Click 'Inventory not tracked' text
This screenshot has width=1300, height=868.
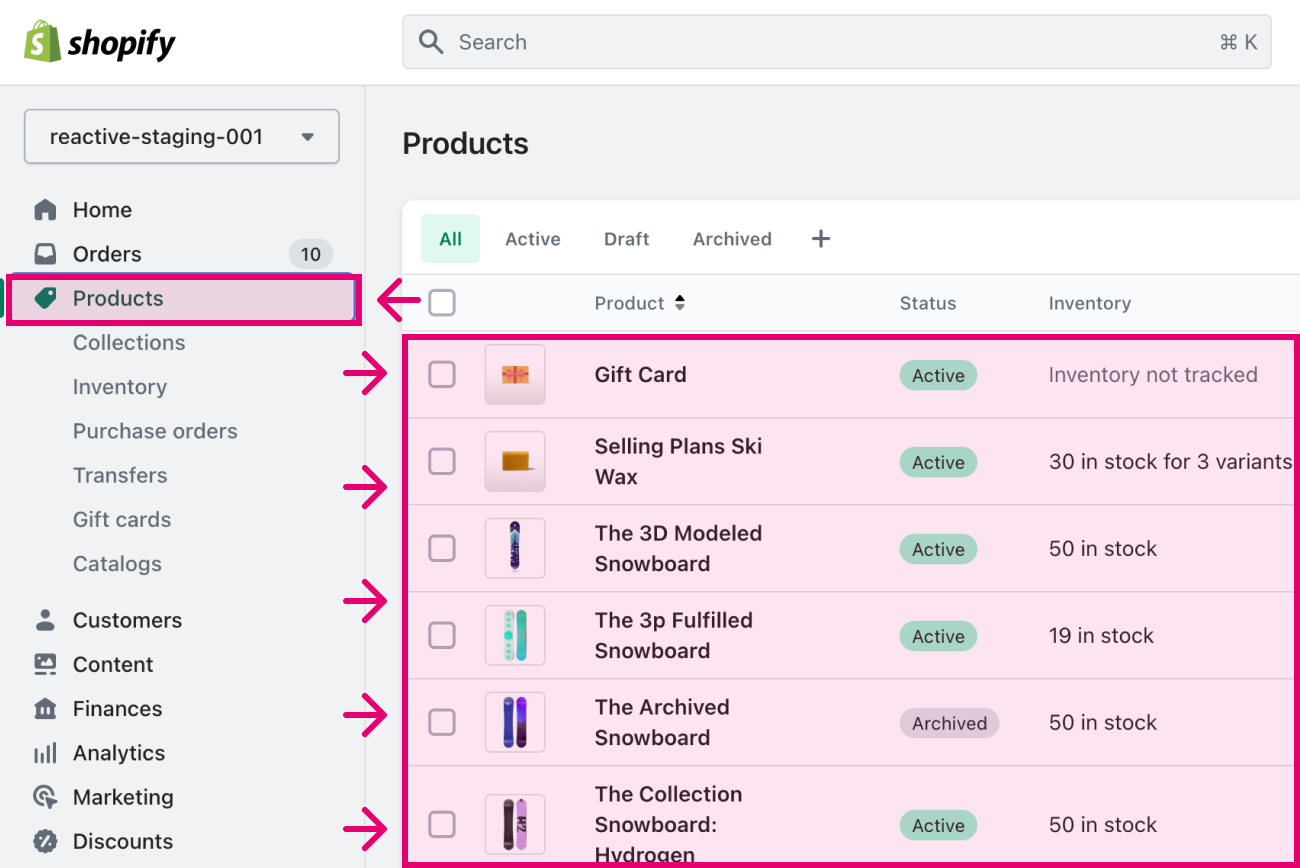[x=1153, y=375]
